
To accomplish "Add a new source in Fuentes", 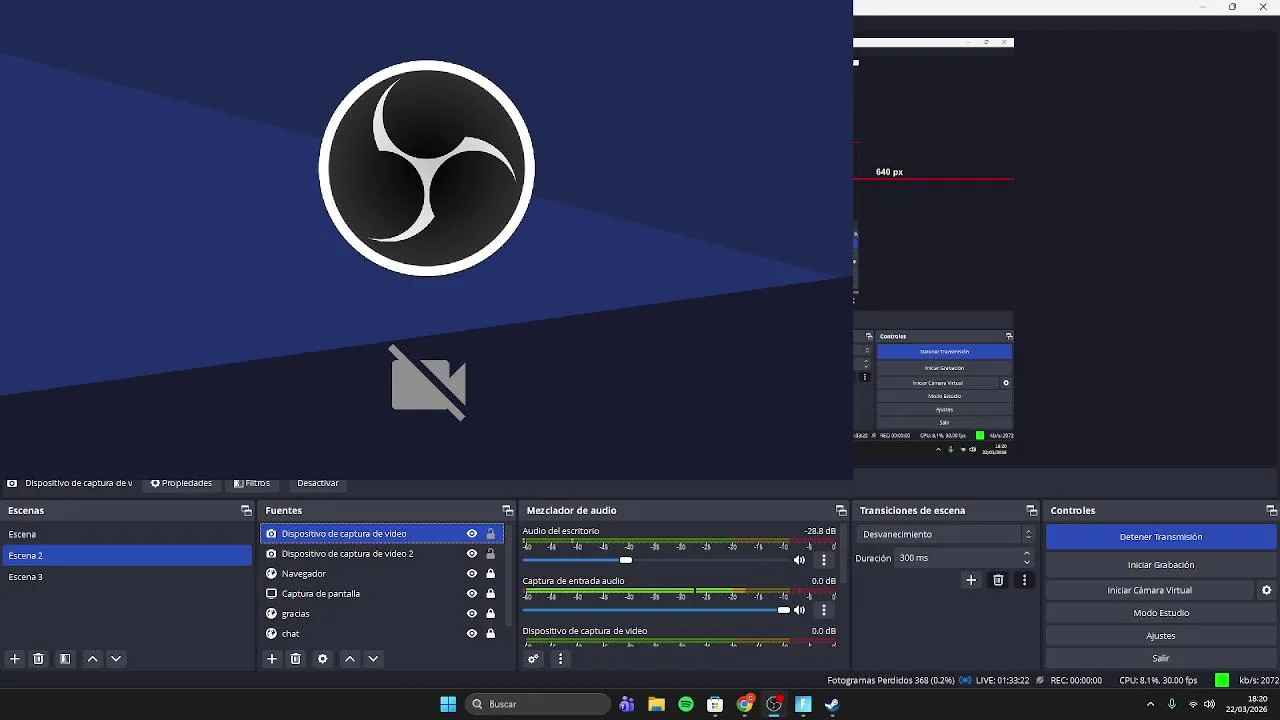I will 271,659.
